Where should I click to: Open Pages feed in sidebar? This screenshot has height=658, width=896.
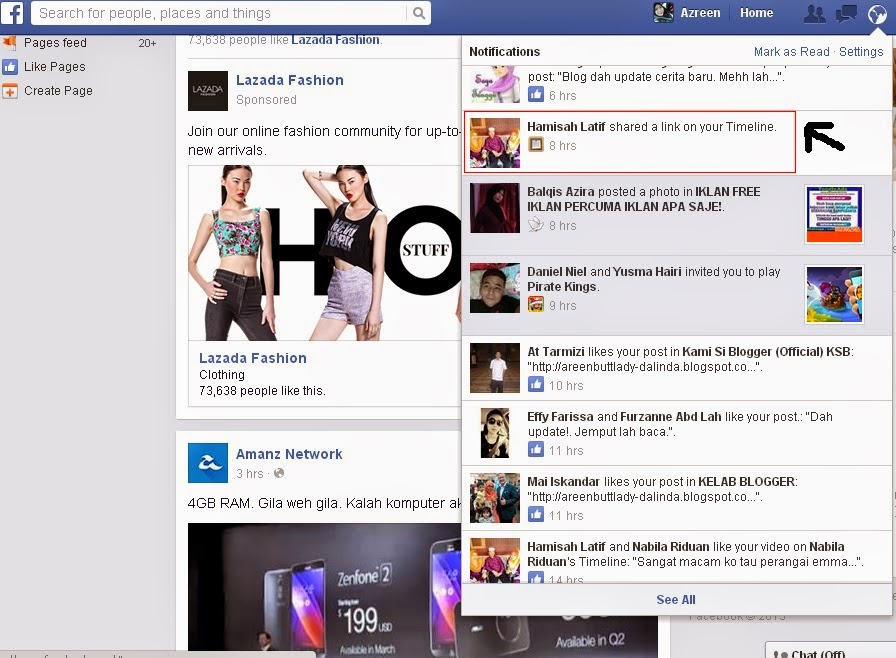(x=55, y=43)
